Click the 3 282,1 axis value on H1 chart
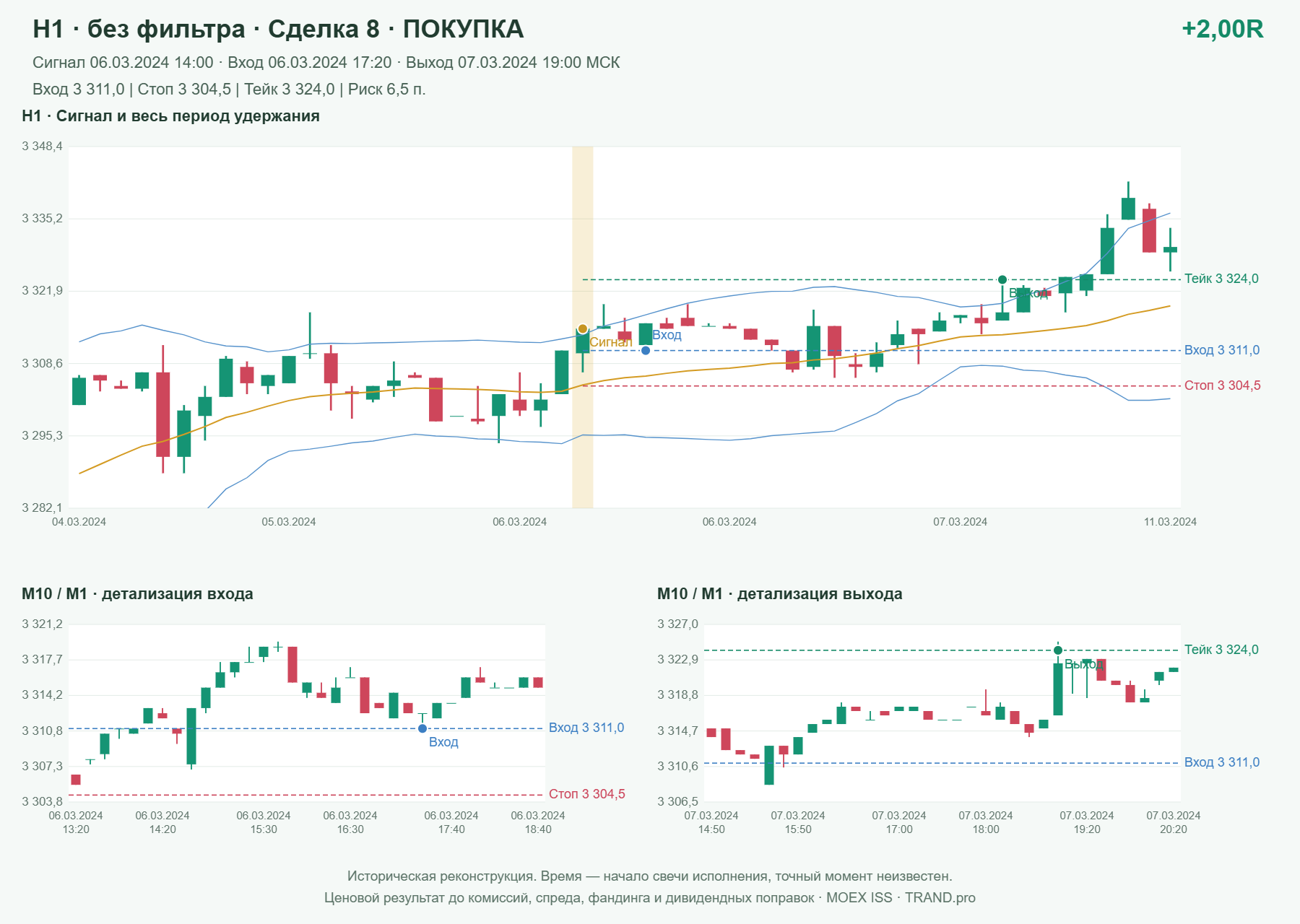 [42, 507]
